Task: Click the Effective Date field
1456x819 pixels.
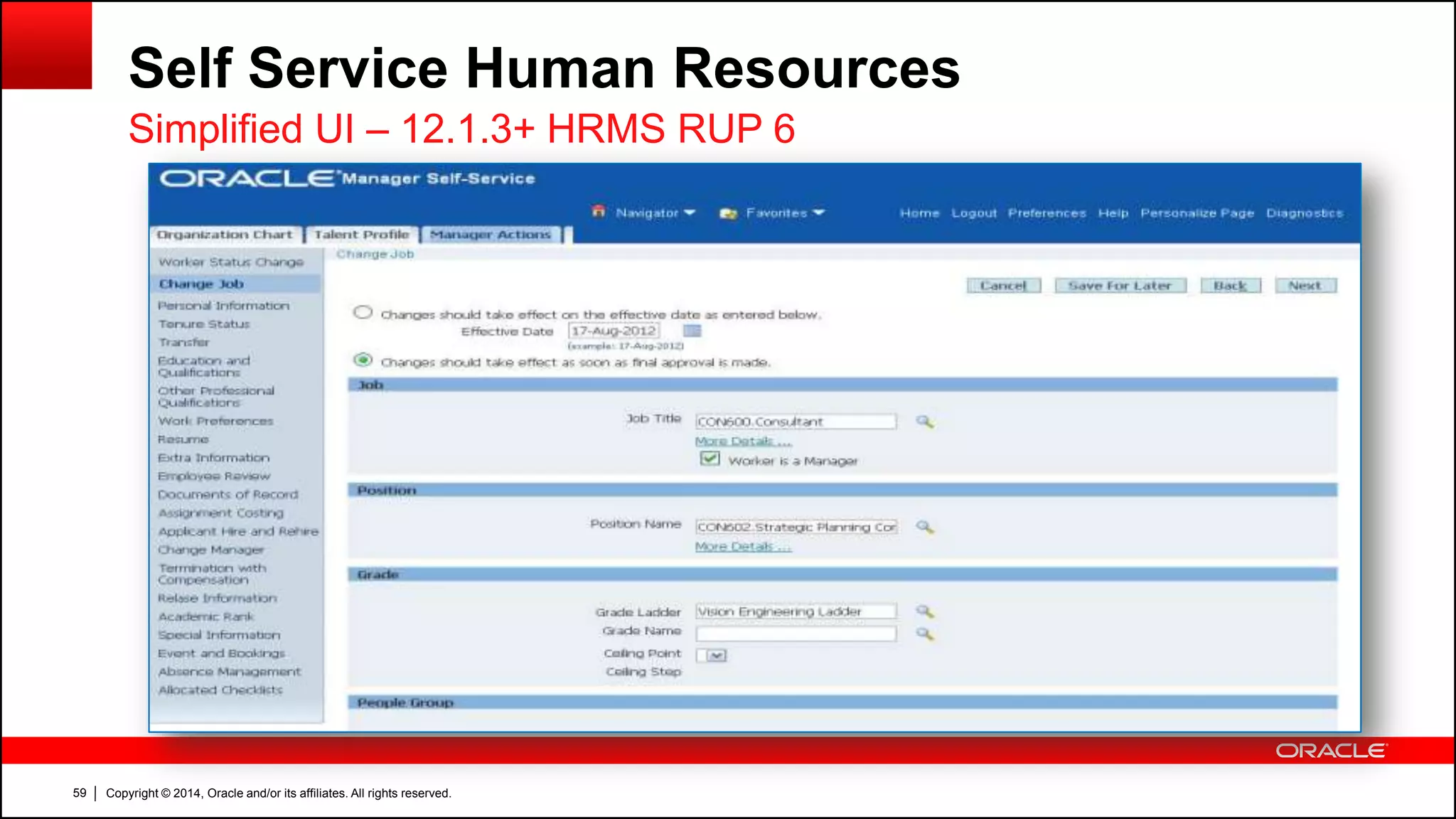Action: tap(614, 331)
